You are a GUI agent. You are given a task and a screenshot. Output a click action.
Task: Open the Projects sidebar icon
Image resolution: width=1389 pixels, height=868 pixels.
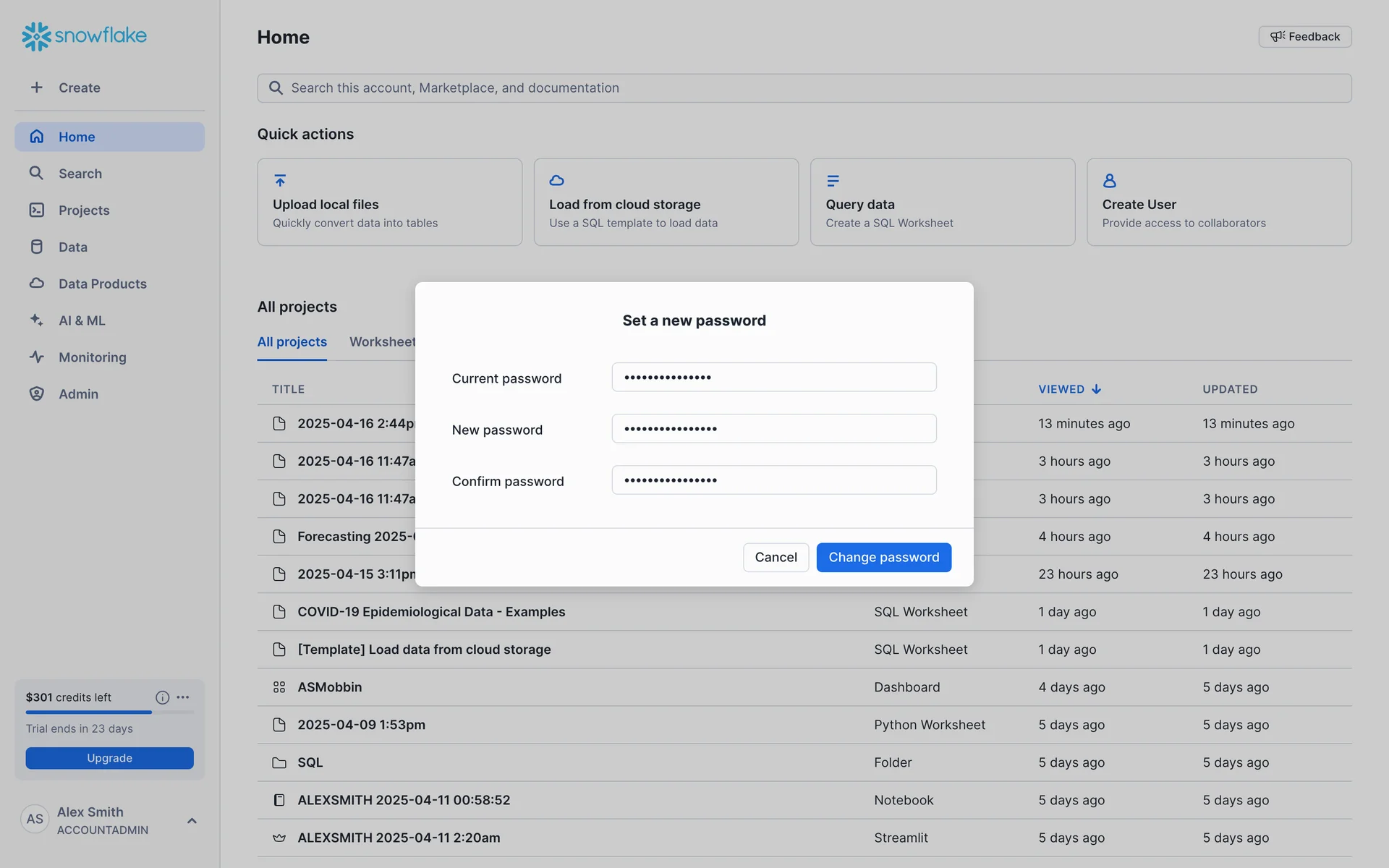click(36, 210)
